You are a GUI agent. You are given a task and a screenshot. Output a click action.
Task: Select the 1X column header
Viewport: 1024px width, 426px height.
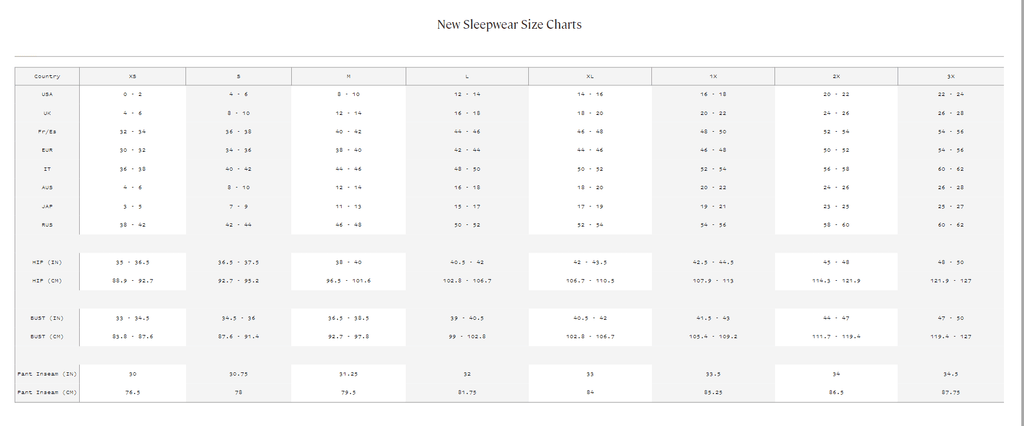(x=713, y=76)
